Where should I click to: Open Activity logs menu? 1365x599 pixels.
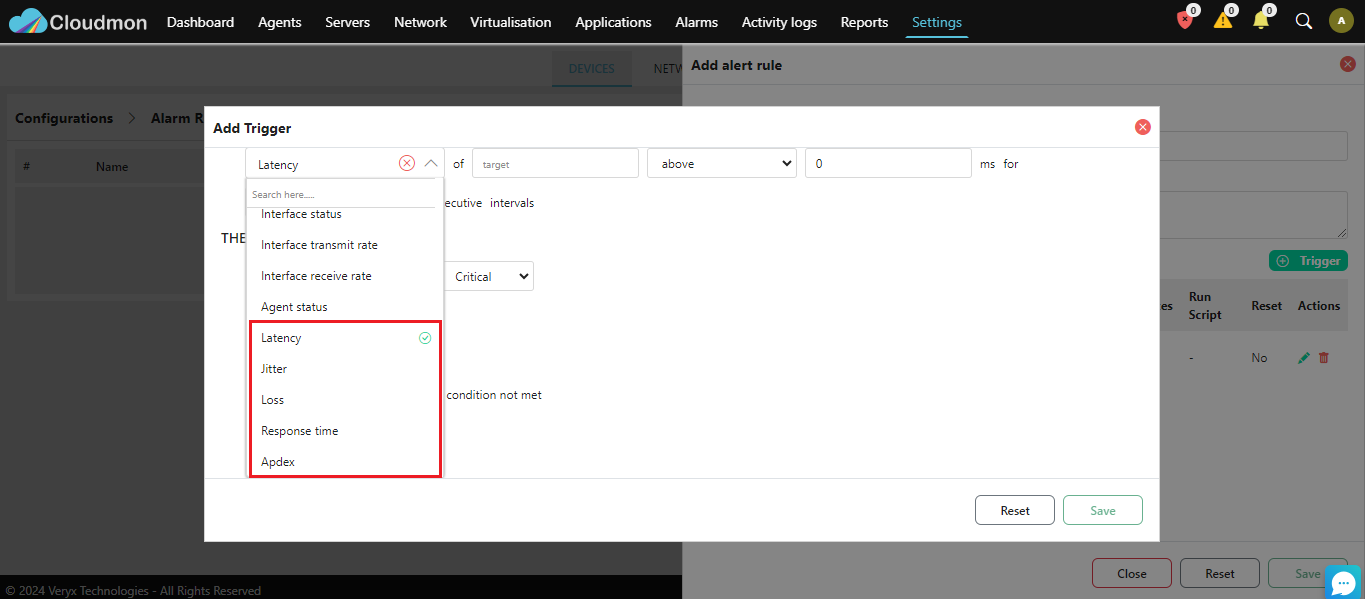(779, 22)
